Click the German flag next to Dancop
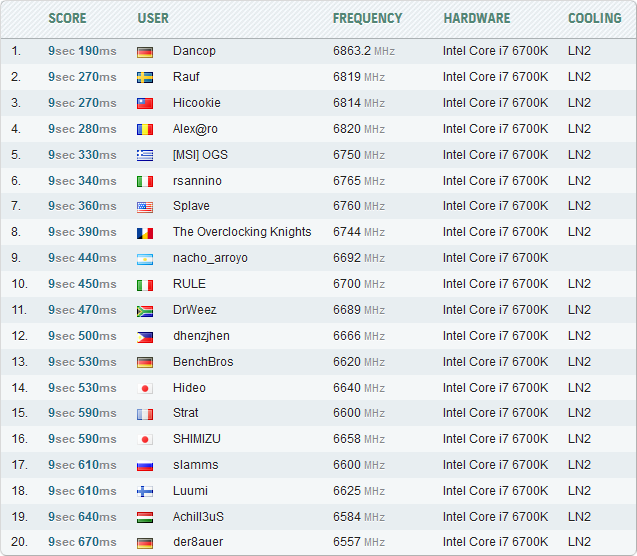Screen dimensions: 637x556 [145, 52]
